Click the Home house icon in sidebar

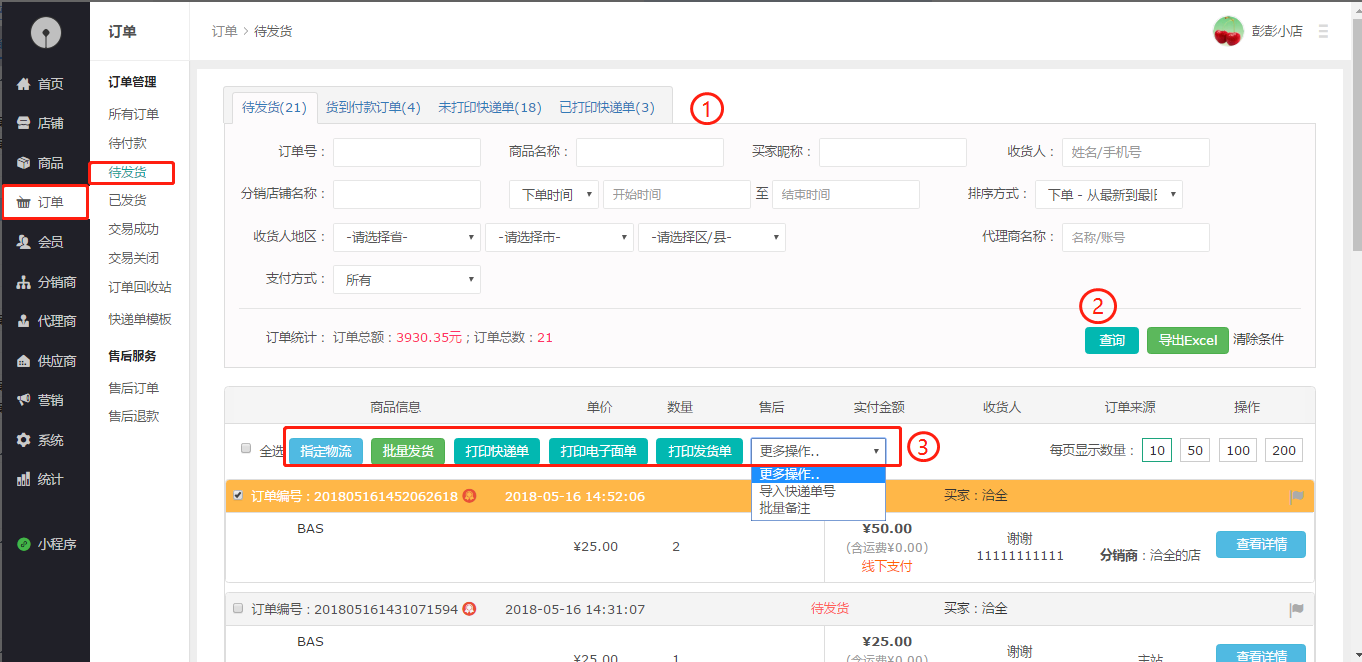(24, 84)
